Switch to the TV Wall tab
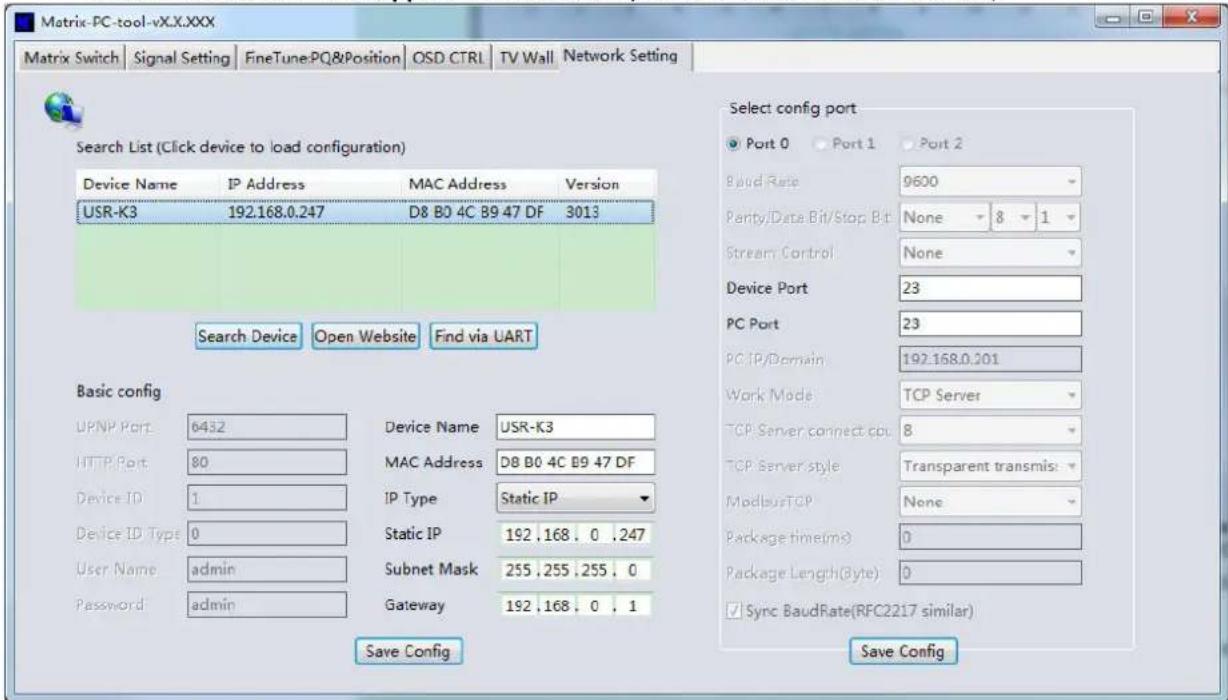This screenshot has width=1228, height=700. tap(525, 58)
